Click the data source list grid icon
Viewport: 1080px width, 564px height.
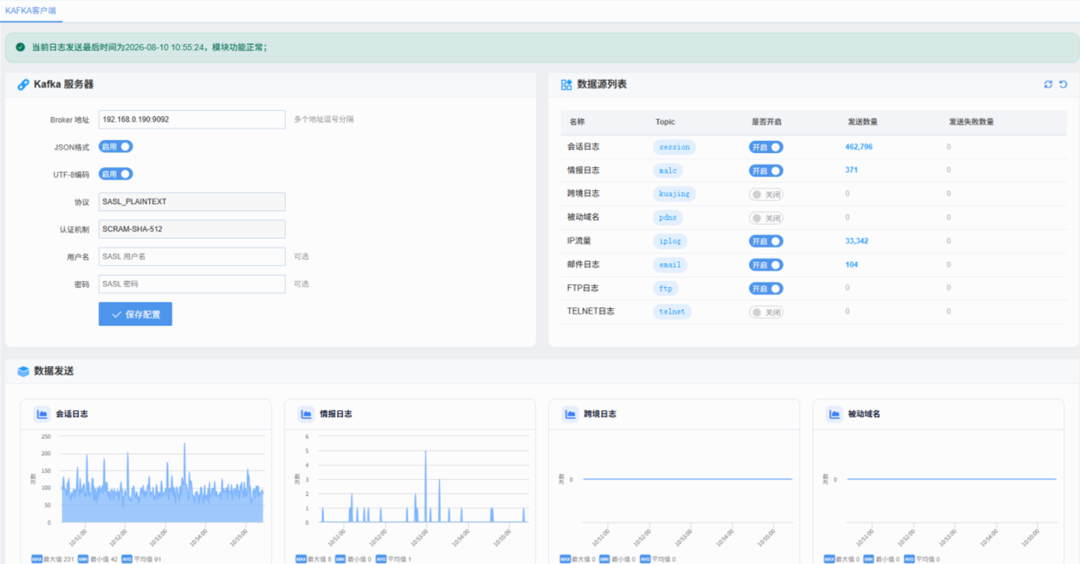point(566,85)
